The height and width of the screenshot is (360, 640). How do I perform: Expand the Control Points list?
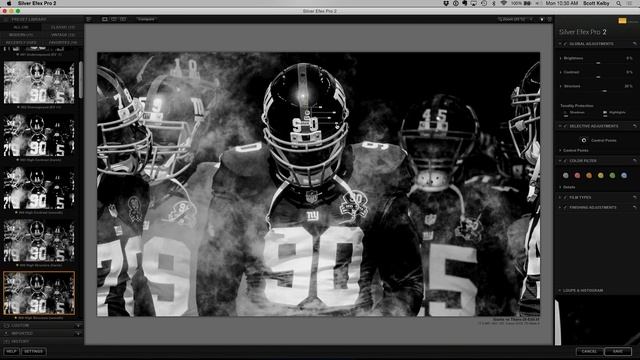click(560, 151)
